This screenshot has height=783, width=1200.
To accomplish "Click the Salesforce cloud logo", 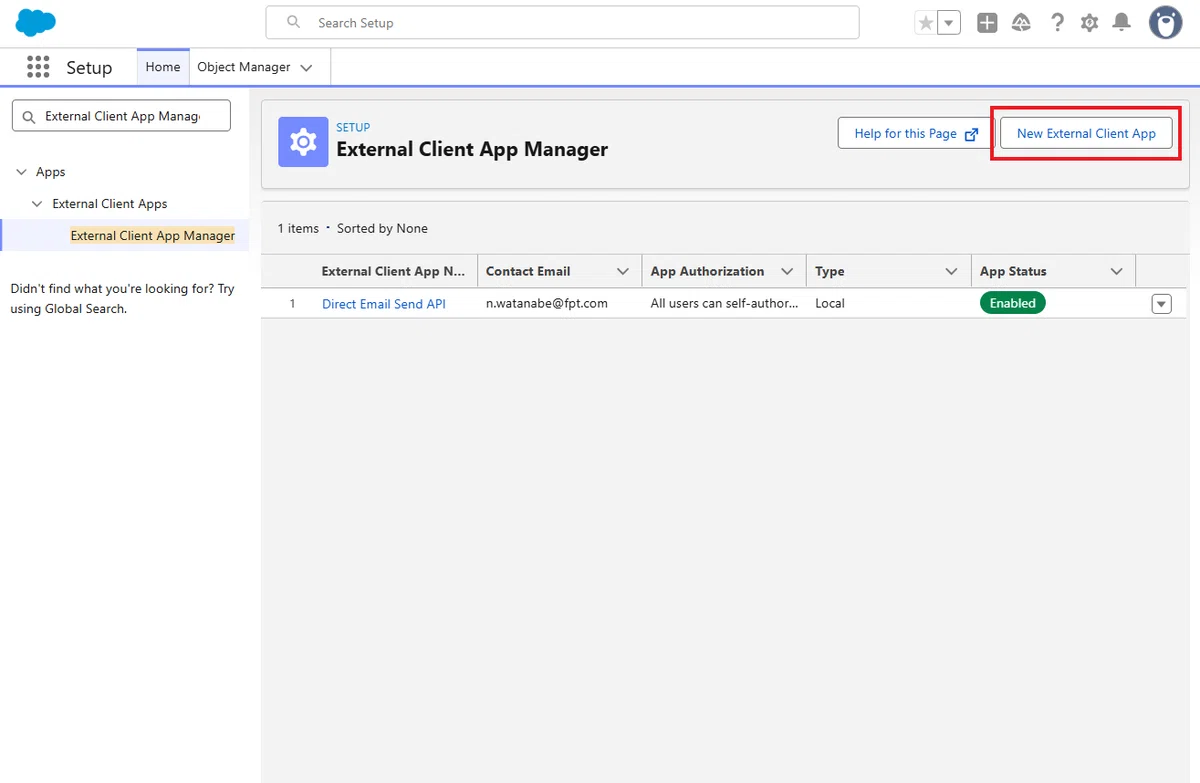I will click(x=36, y=22).
